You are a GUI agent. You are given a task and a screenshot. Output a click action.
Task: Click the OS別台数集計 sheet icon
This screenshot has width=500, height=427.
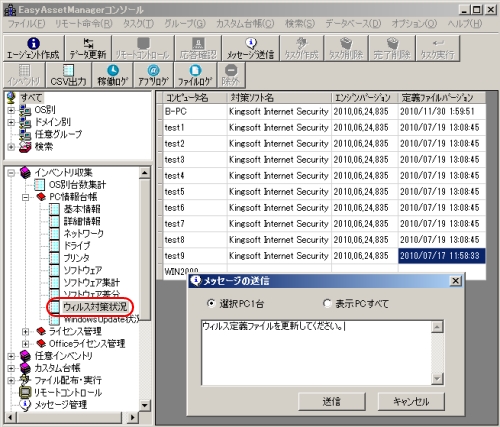[x=39, y=185]
